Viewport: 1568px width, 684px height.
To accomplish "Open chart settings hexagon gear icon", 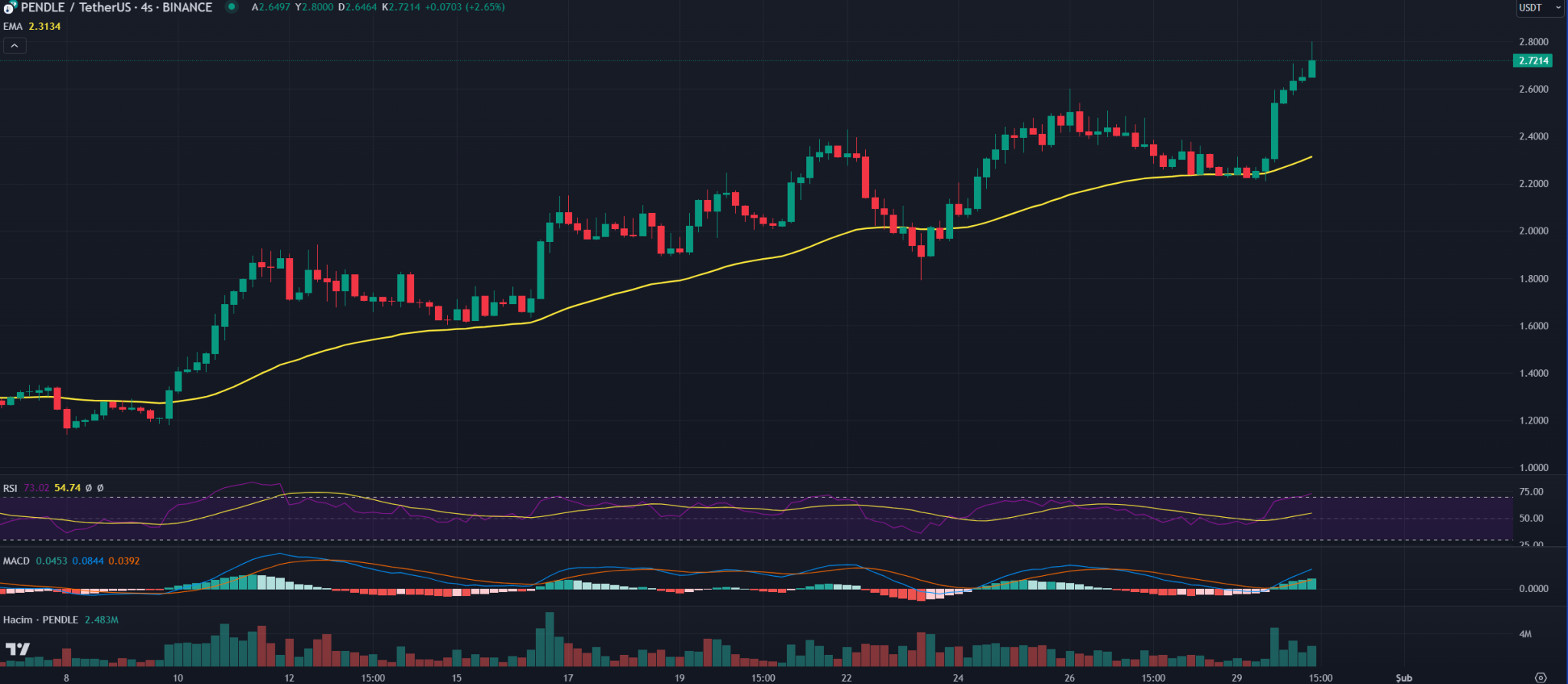I will [x=1540, y=677].
